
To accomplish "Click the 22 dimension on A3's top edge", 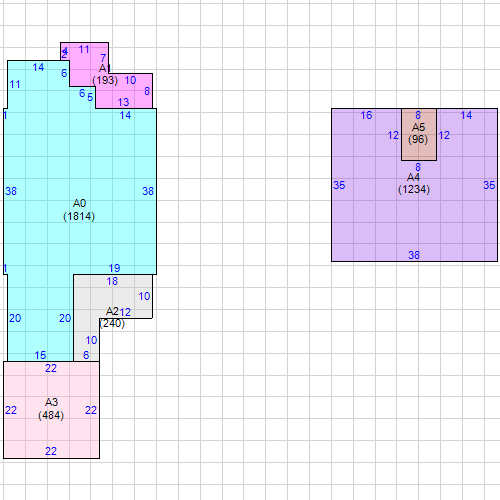I will 51,368.
